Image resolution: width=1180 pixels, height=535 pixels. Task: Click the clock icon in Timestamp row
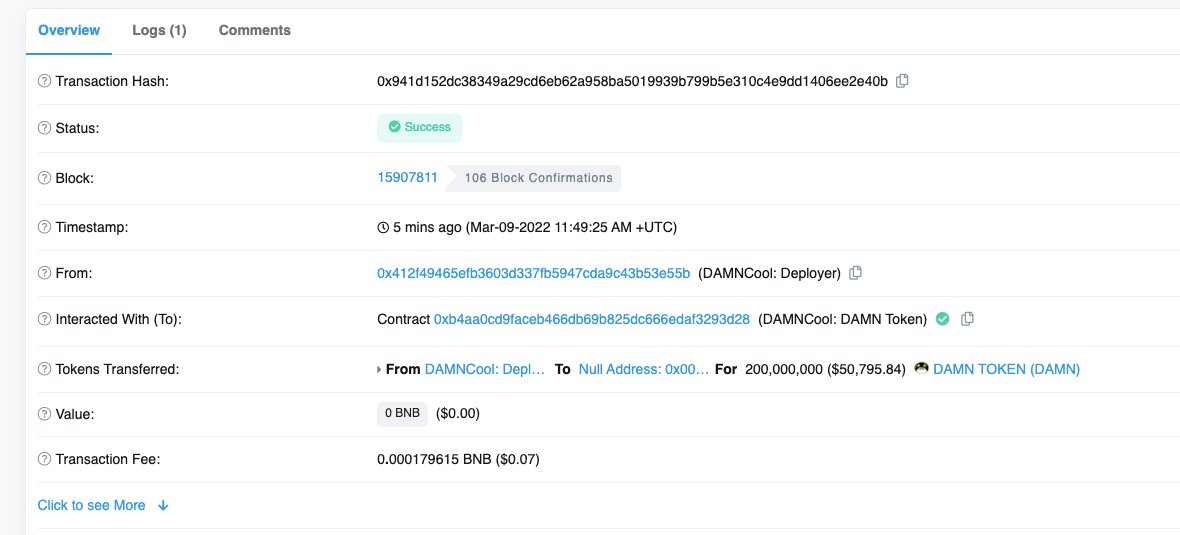pos(383,227)
